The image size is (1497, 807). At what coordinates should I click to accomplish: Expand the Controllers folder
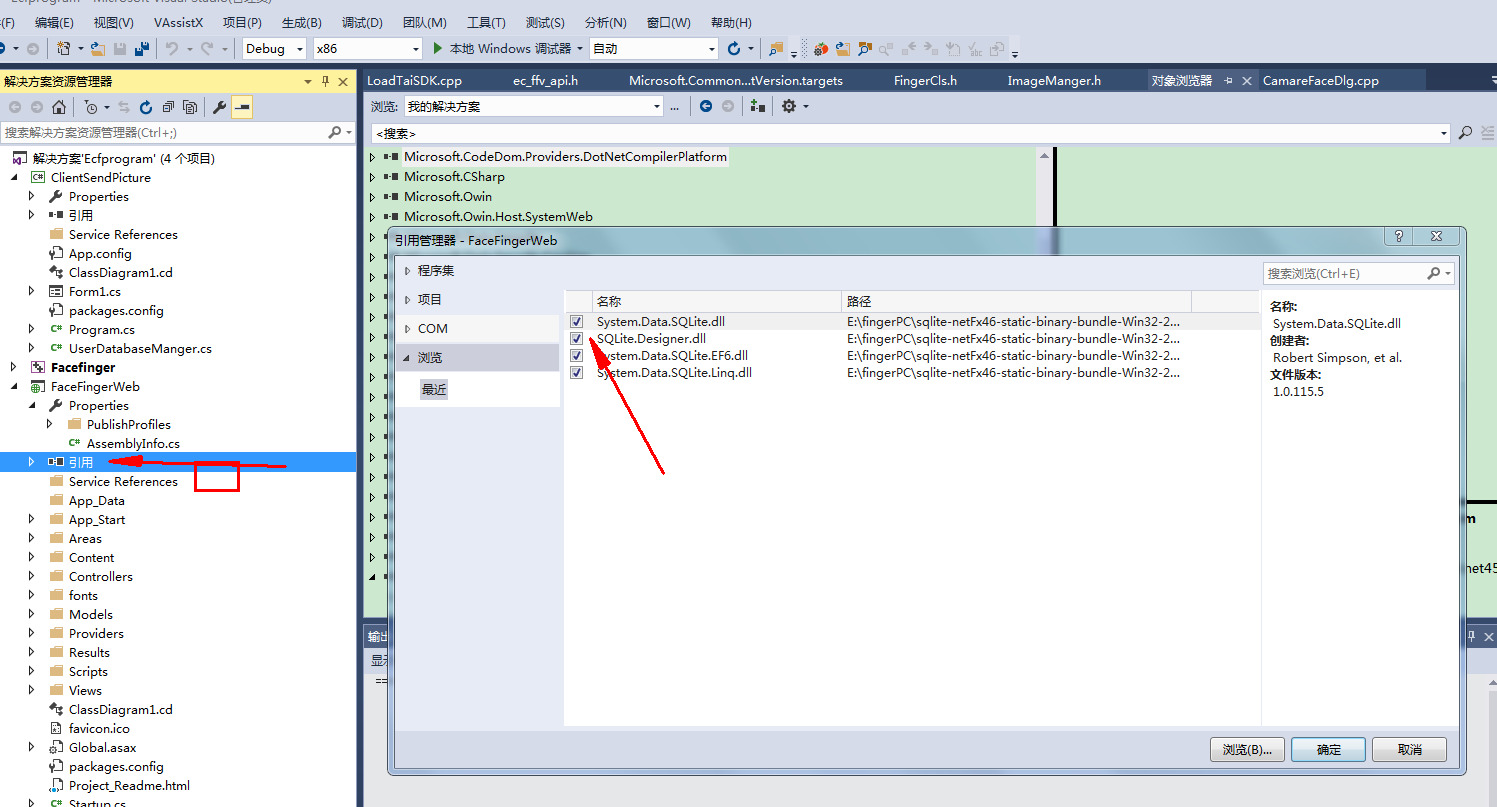click(x=32, y=576)
